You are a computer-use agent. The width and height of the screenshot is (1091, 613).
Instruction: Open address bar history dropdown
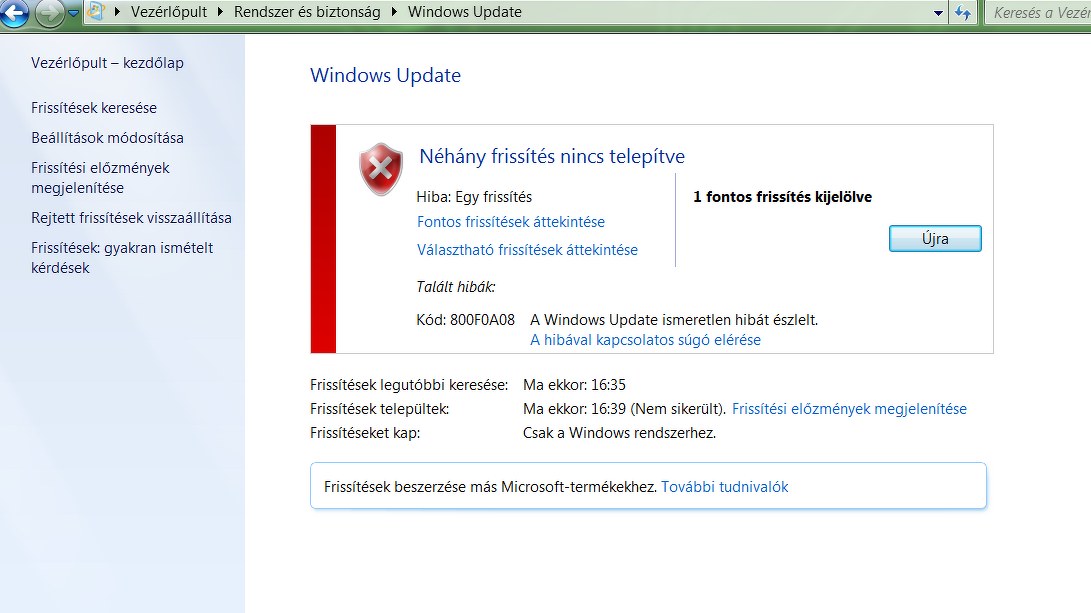(x=938, y=13)
